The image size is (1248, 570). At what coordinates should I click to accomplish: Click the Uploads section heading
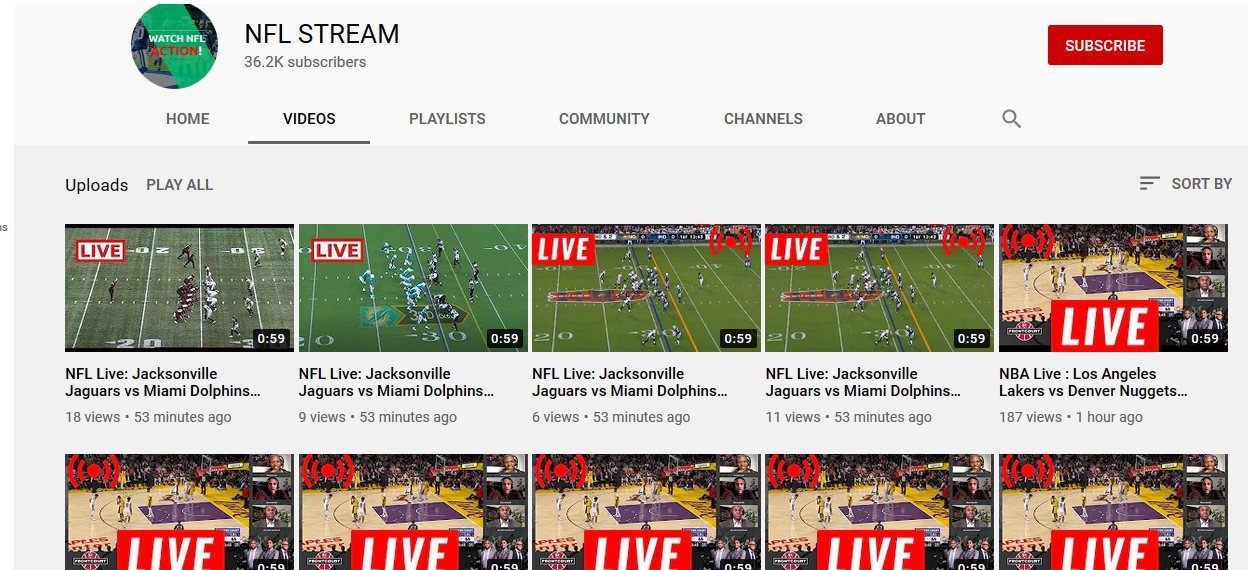tap(97, 185)
